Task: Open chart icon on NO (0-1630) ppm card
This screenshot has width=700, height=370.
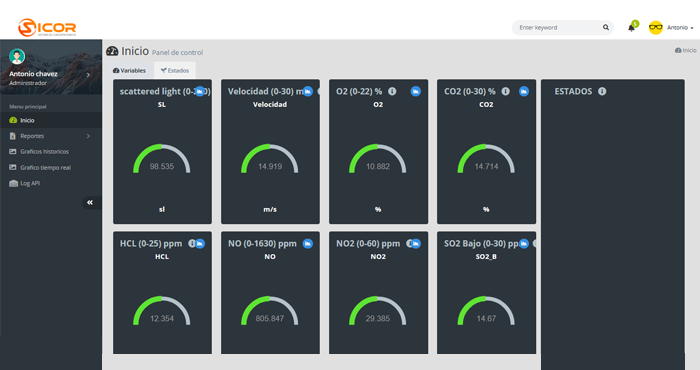Action: coord(308,244)
